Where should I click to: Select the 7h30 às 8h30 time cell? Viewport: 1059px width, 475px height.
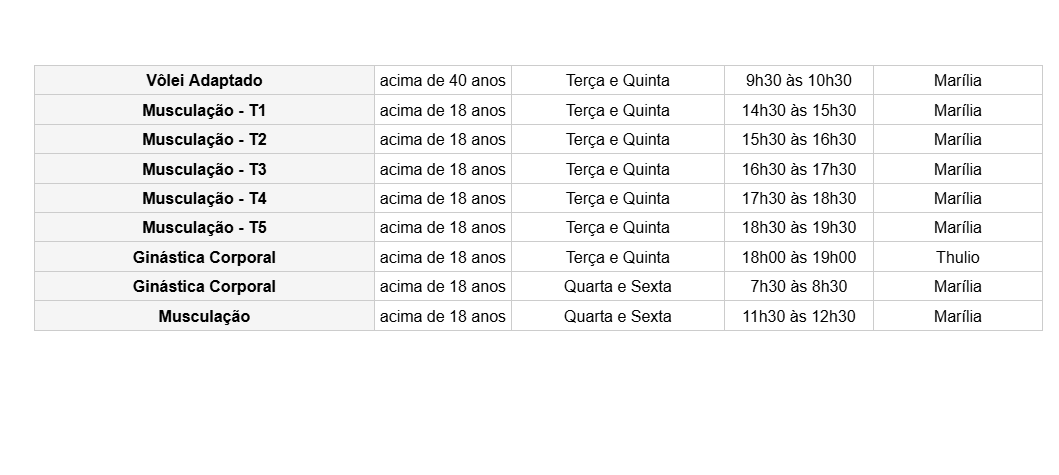click(x=798, y=286)
